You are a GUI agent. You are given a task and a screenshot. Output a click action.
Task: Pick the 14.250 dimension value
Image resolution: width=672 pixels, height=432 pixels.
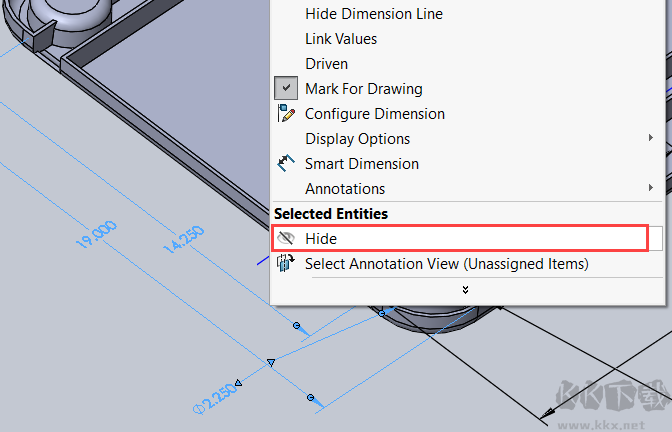(x=182, y=245)
